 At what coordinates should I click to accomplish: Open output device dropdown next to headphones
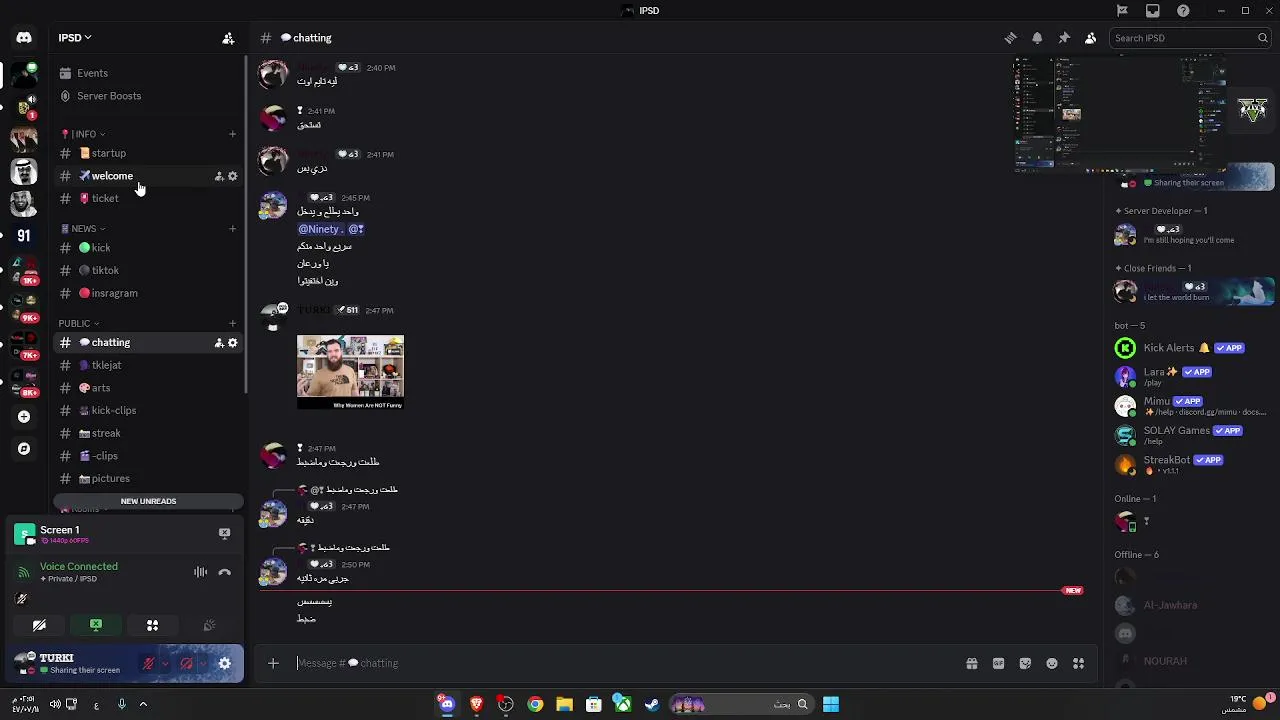(203, 663)
